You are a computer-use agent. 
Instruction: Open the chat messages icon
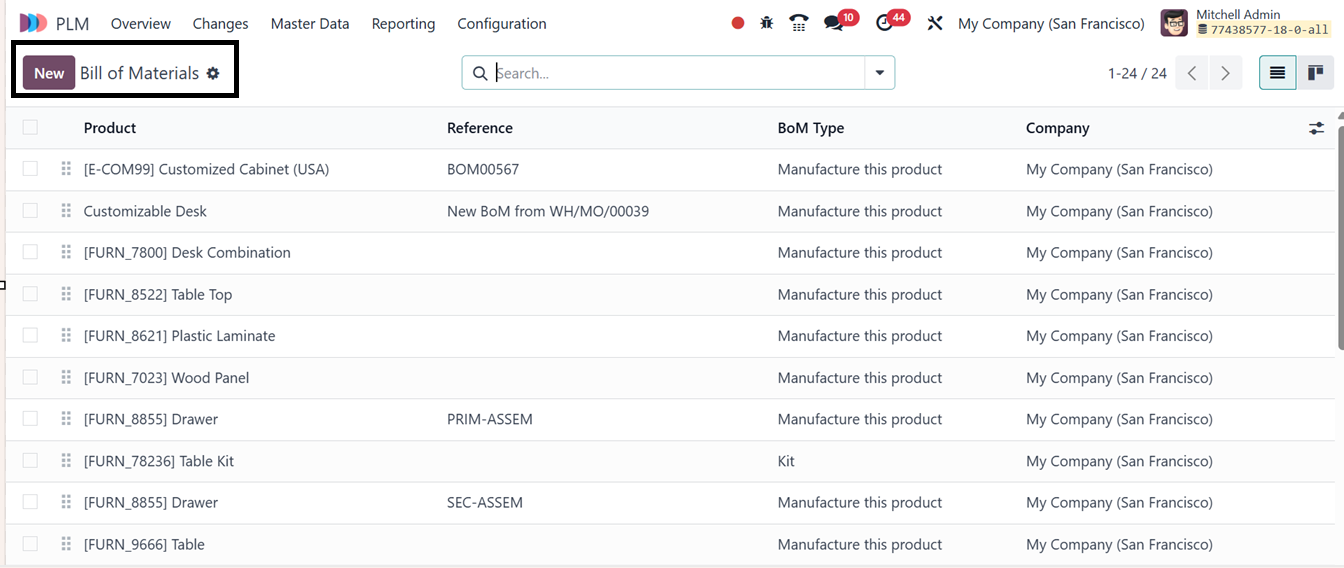[x=834, y=23]
